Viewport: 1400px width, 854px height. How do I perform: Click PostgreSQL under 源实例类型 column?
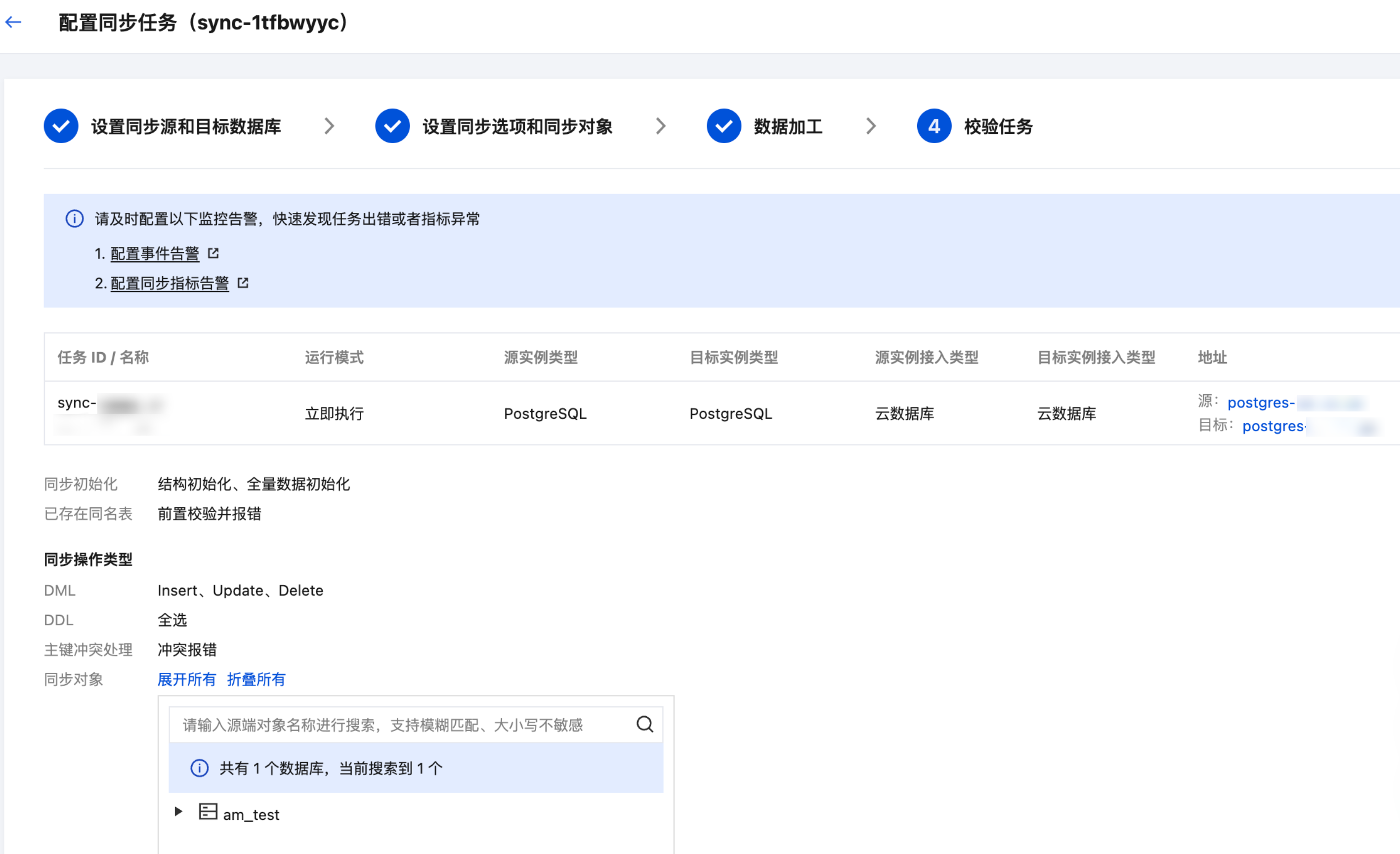point(545,413)
